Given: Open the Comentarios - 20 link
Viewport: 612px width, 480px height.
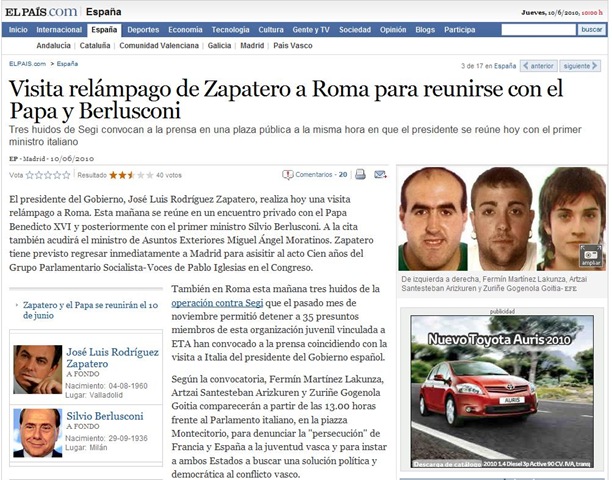Looking at the screenshot, I should pyautogui.click(x=321, y=174).
